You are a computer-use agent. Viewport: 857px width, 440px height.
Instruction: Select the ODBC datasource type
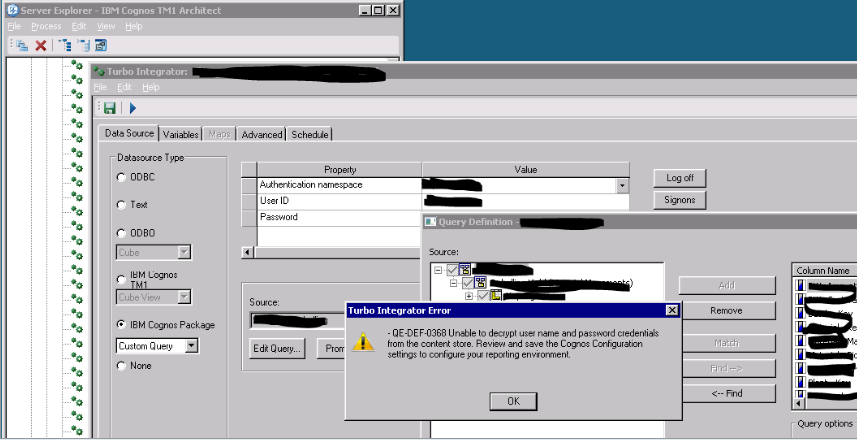pos(121,177)
